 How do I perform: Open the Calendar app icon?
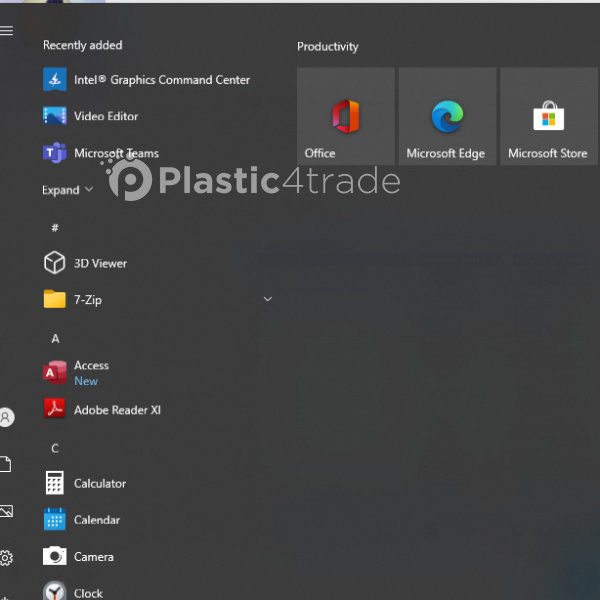coord(55,519)
